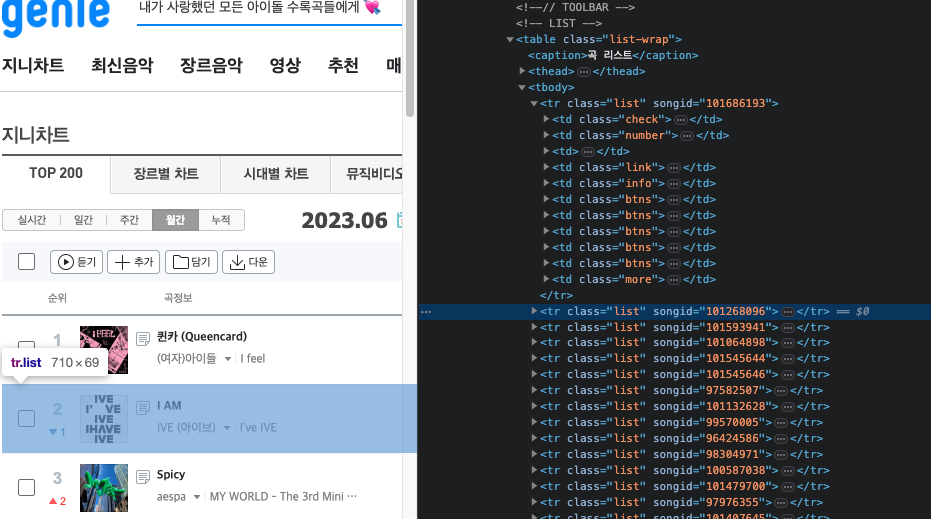This screenshot has height=519, width=931.
Task: Expand td class number node
Action: (546, 135)
